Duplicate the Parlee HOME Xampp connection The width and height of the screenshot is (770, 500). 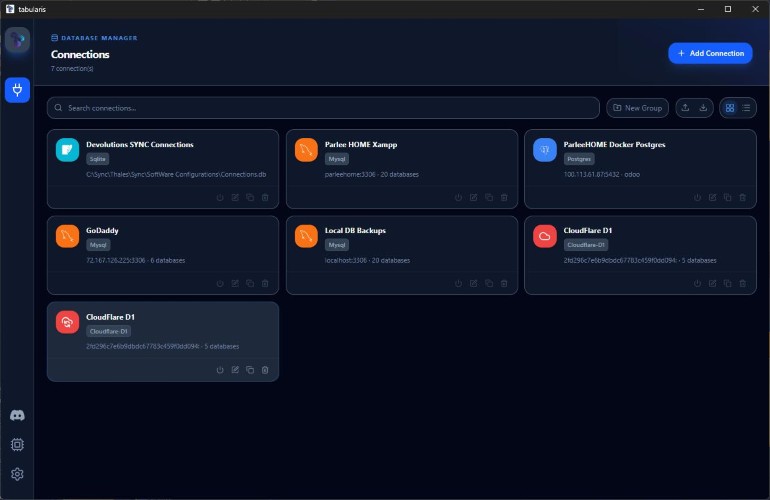[489, 197]
